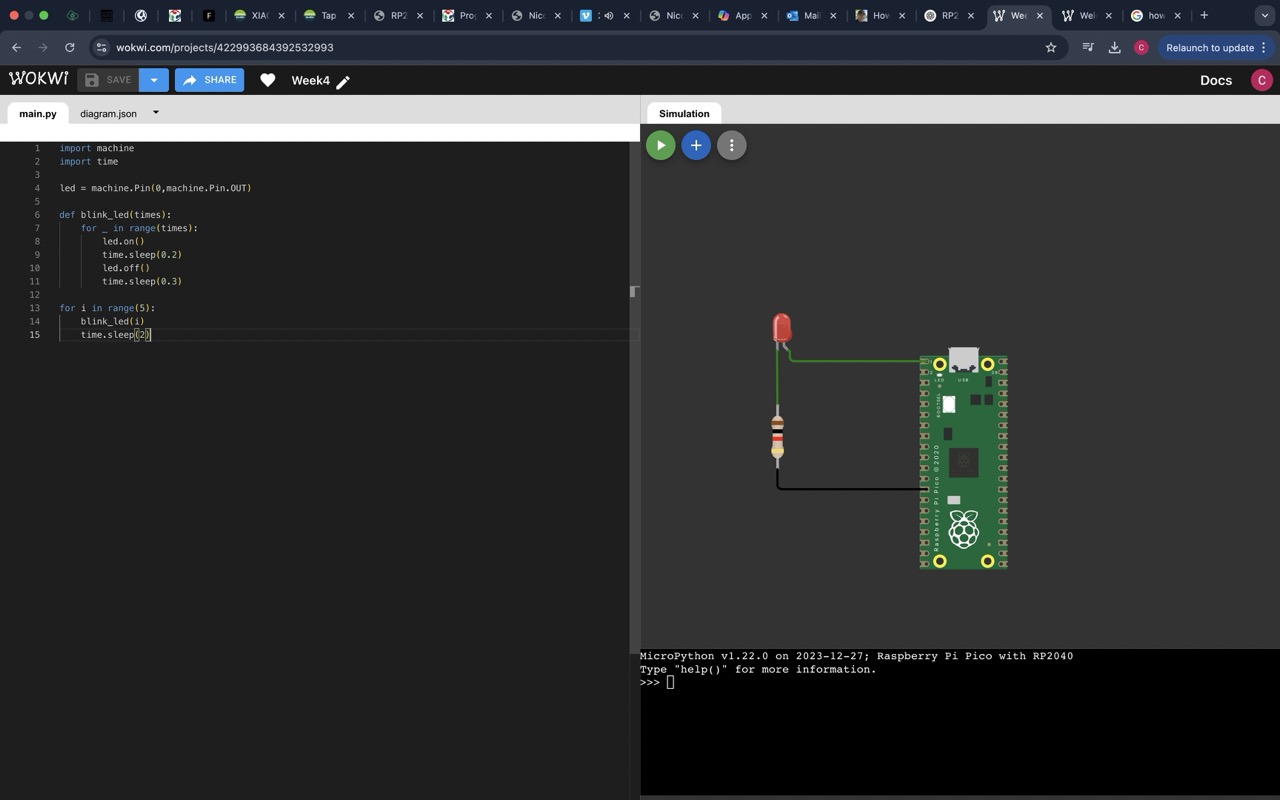Viewport: 1280px width, 800px height.
Task: Reload the page
Action: coord(69,47)
